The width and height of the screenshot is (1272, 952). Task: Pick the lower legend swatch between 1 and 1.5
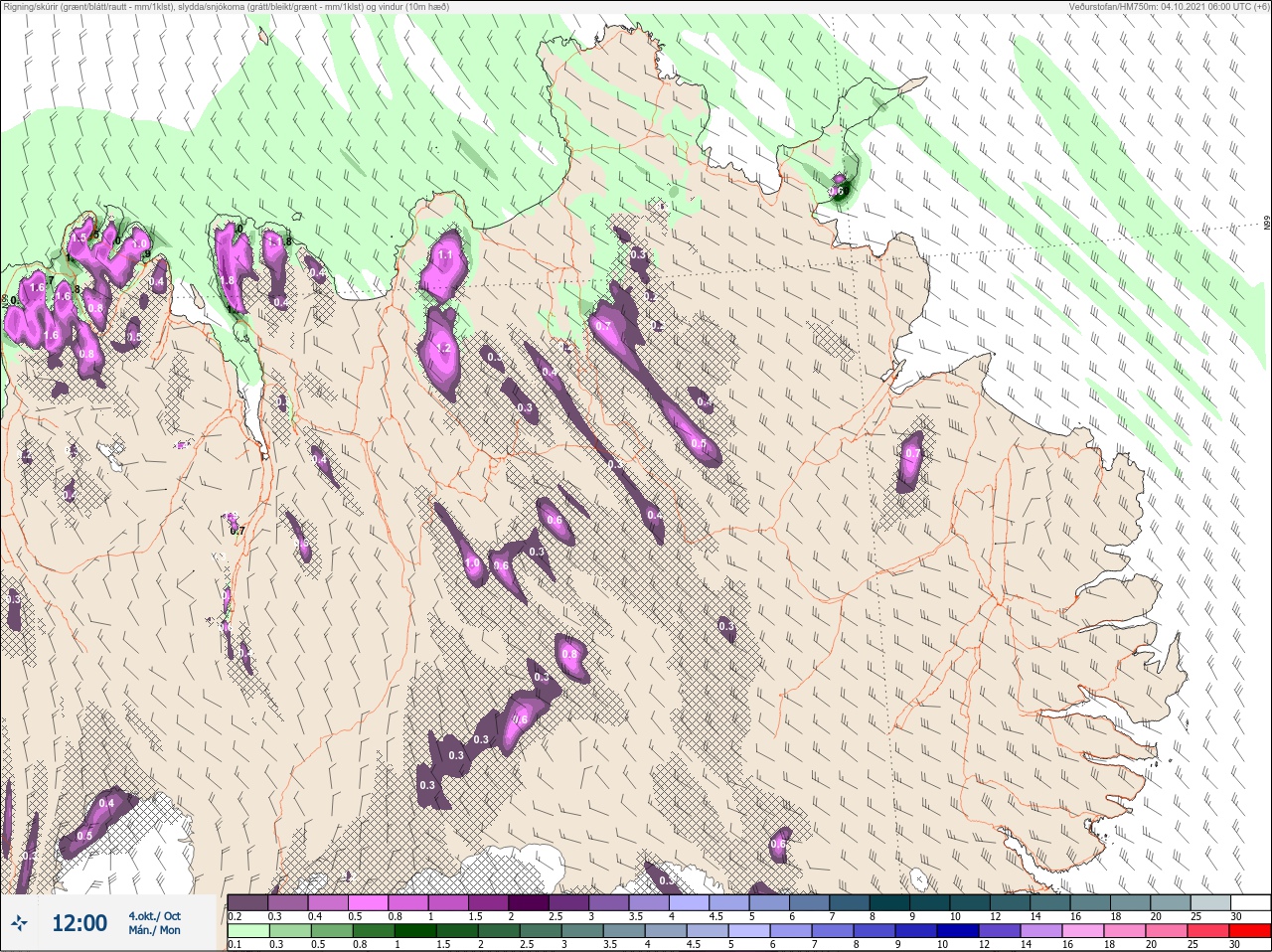coord(414,931)
